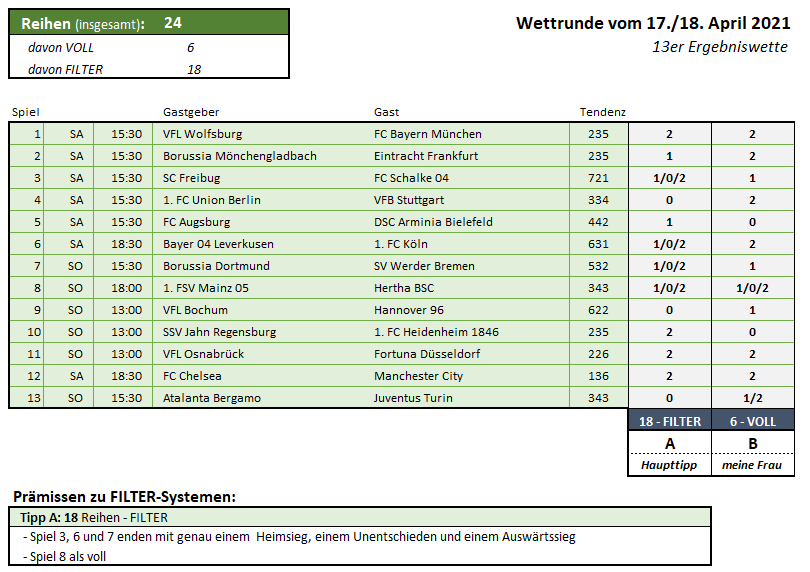
Task: Click the 'Tipp A: 18 Reihen - FILTER' row
Action: click(360, 517)
